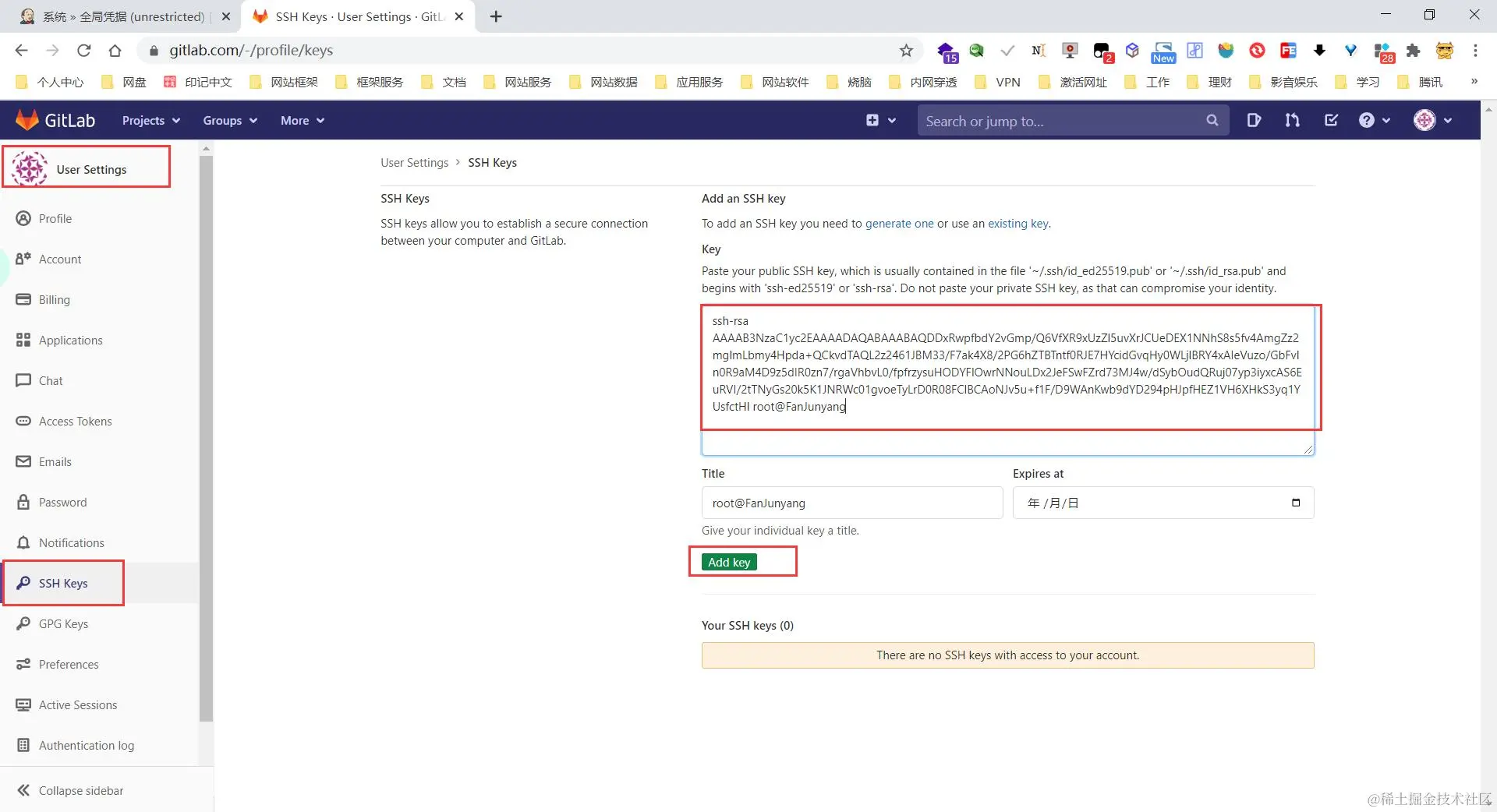Screen dimensions: 1497x812
Task: Click the User Settings breadcrumb link
Action: [x=414, y=163]
